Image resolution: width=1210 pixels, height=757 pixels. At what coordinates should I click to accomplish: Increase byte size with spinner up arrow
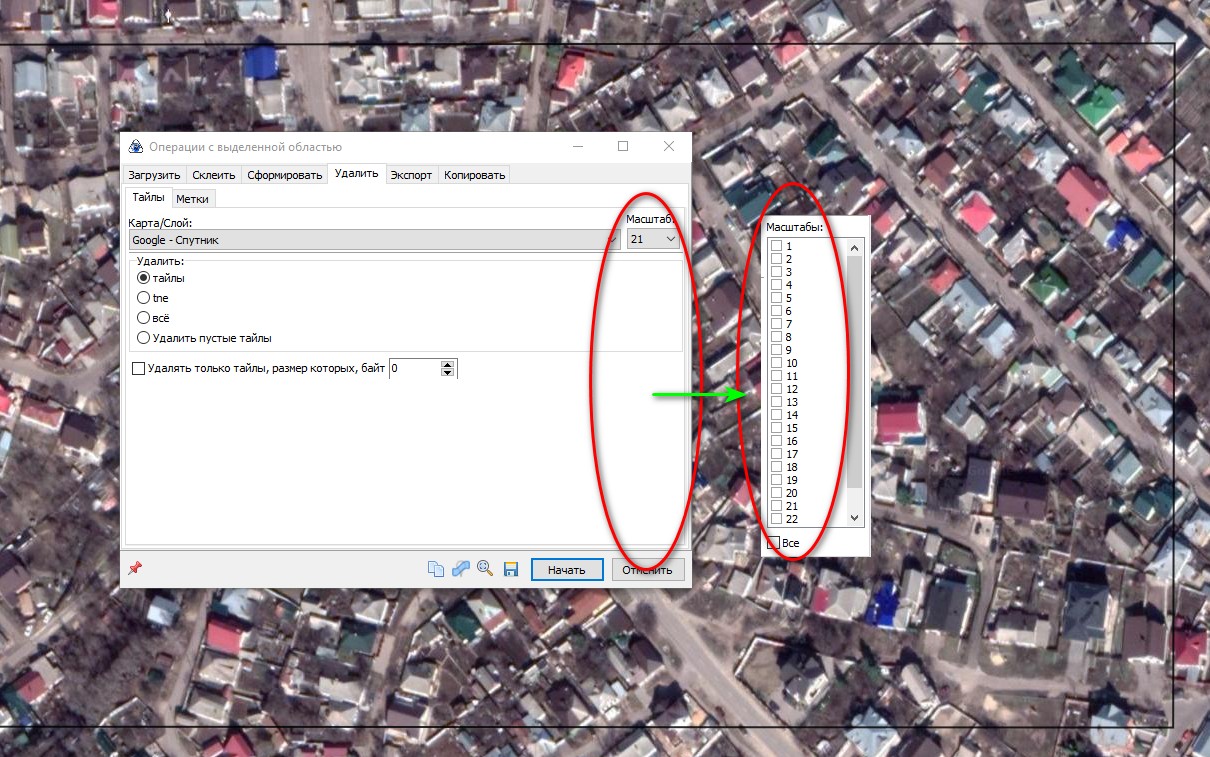coord(447,364)
